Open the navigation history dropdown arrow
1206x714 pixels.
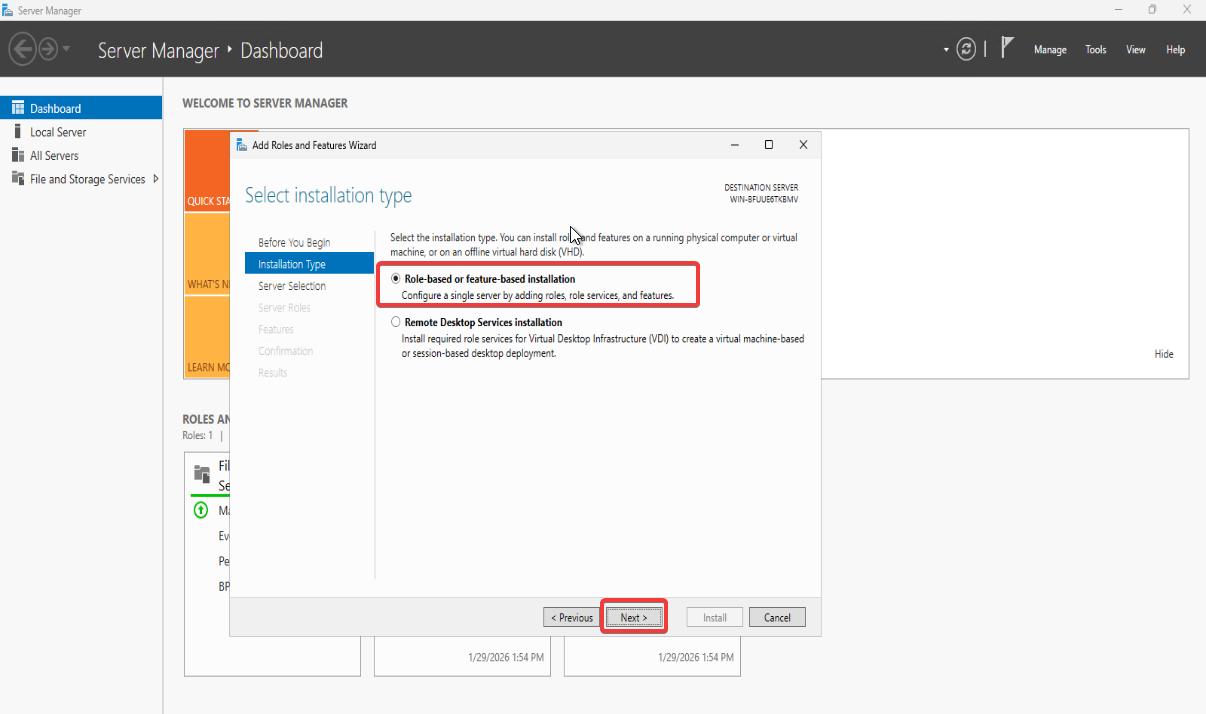(x=67, y=49)
